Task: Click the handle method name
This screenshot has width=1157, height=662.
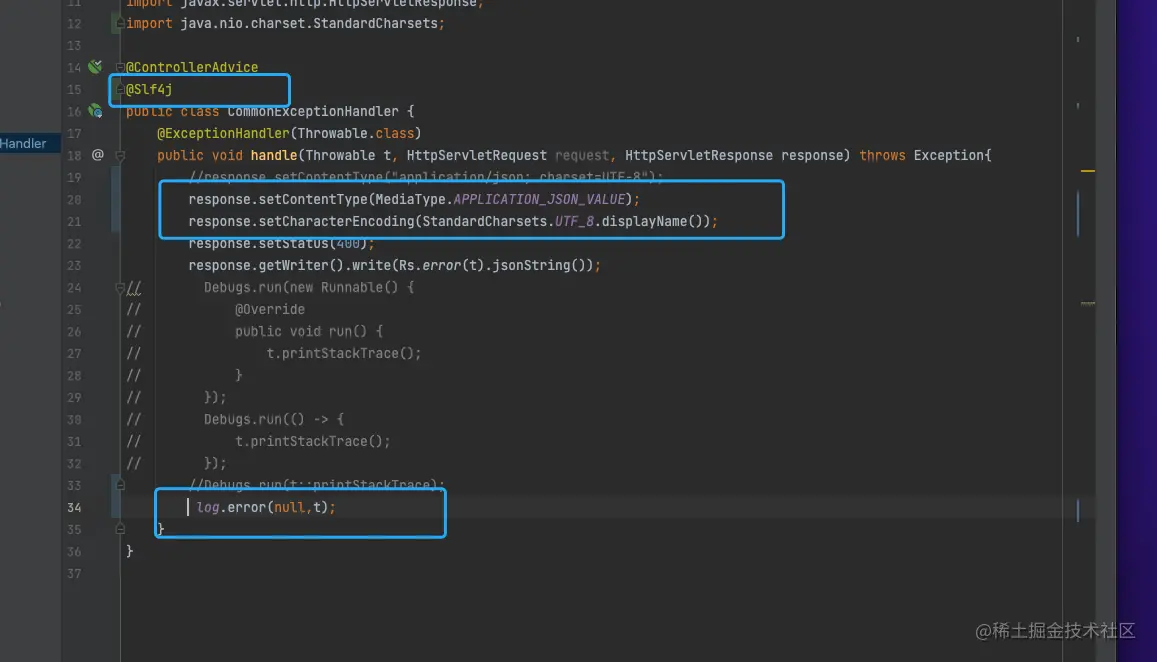Action: (x=274, y=155)
